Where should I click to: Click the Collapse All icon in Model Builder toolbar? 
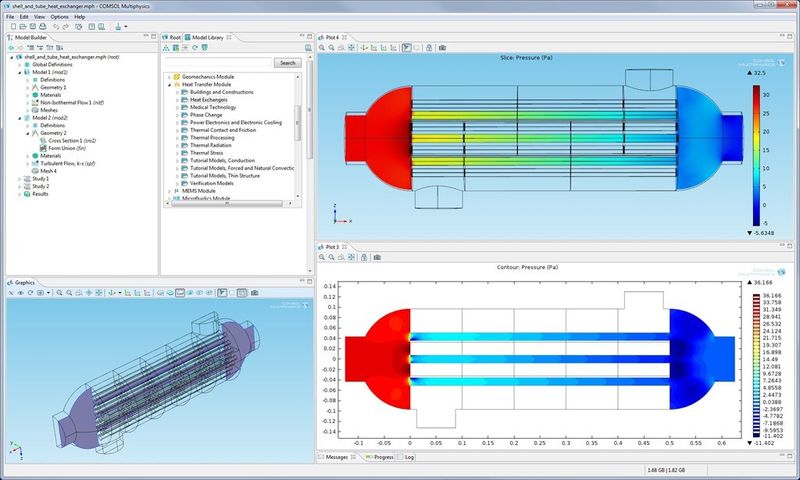[49, 47]
